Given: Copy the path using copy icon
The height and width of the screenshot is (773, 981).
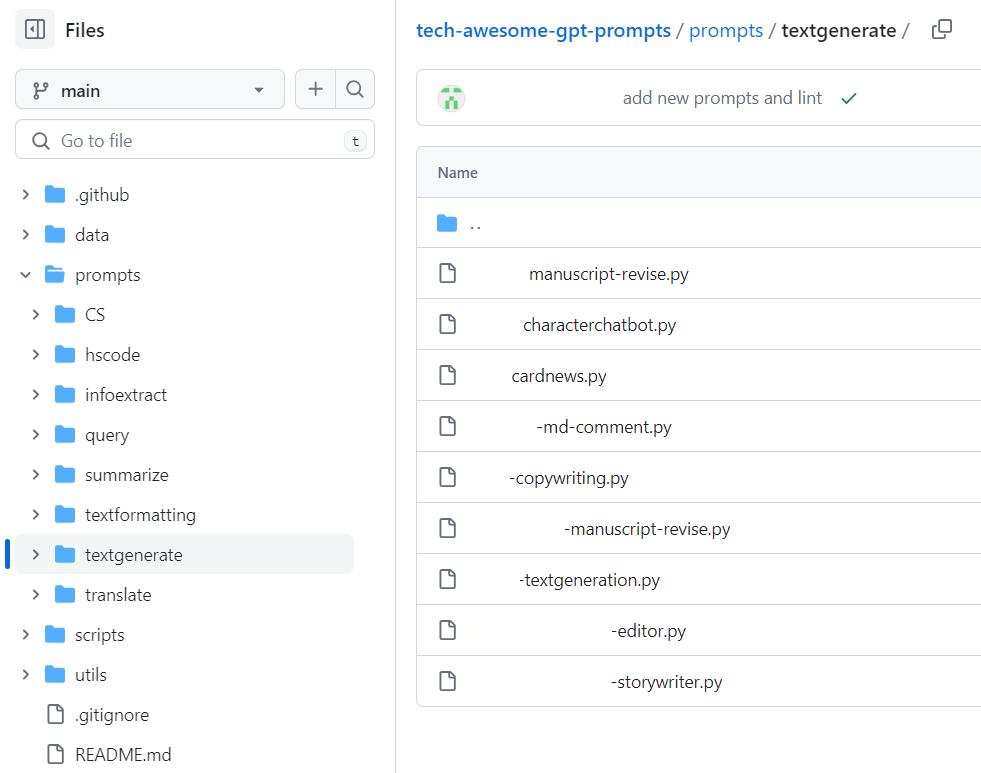Looking at the screenshot, I should (x=941, y=30).
